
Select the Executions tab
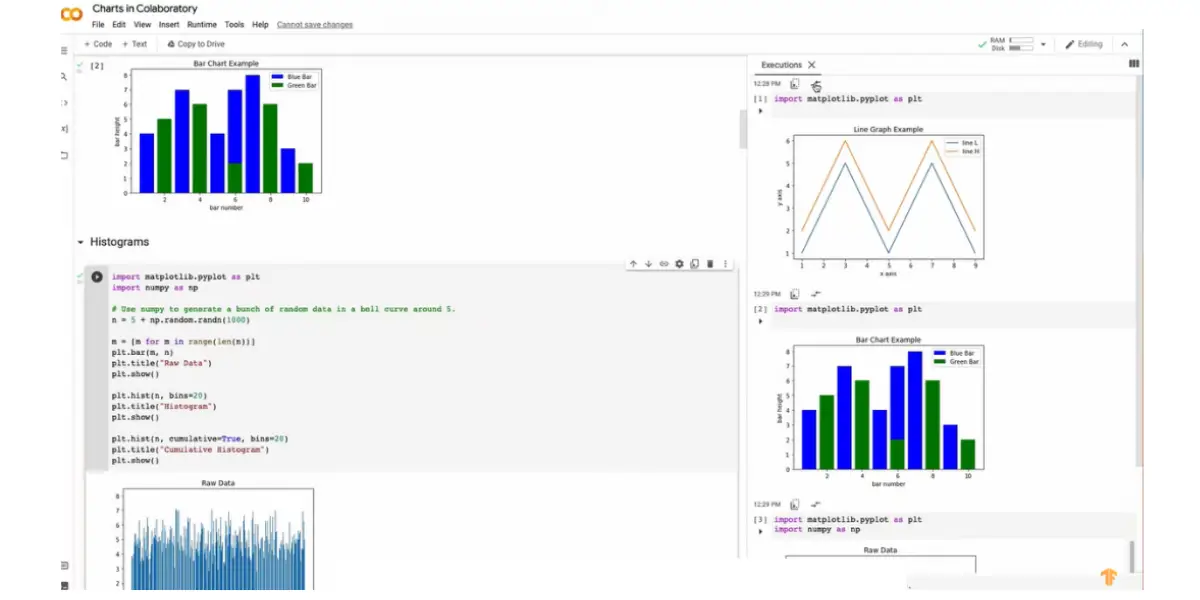pos(781,65)
